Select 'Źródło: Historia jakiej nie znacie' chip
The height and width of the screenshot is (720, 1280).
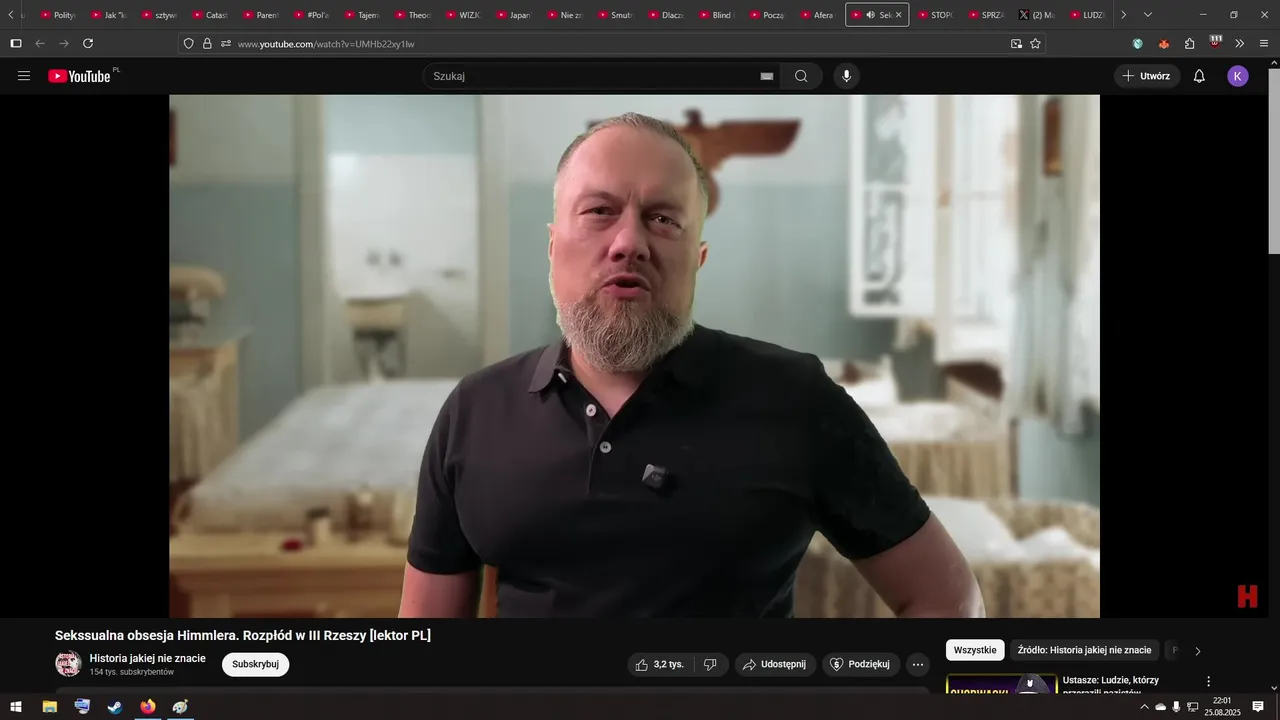[1084, 650]
